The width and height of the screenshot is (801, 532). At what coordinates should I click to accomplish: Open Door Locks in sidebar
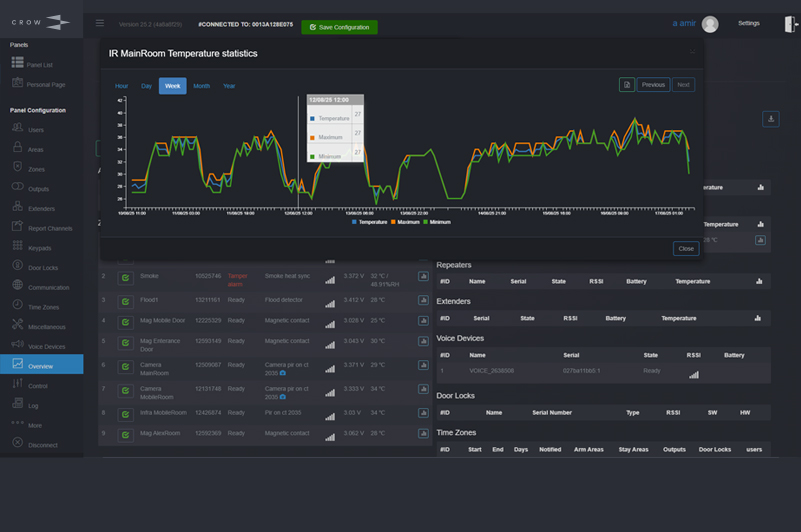(x=42, y=266)
